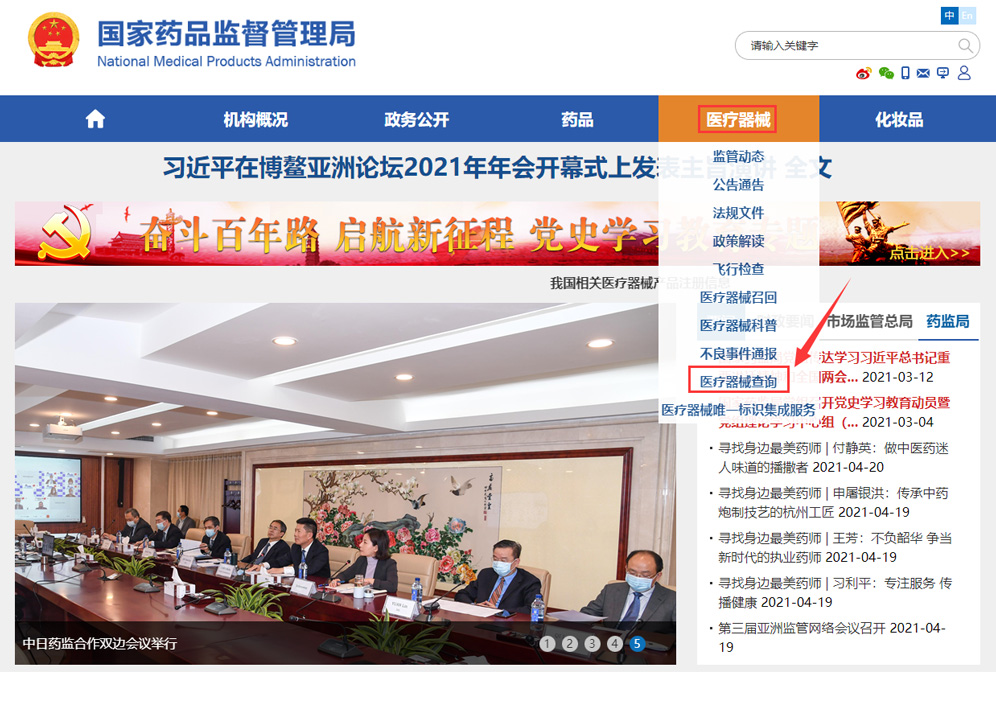996x708 pixels.
Task: Click the email envelope icon
Action: [x=924, y=74]
